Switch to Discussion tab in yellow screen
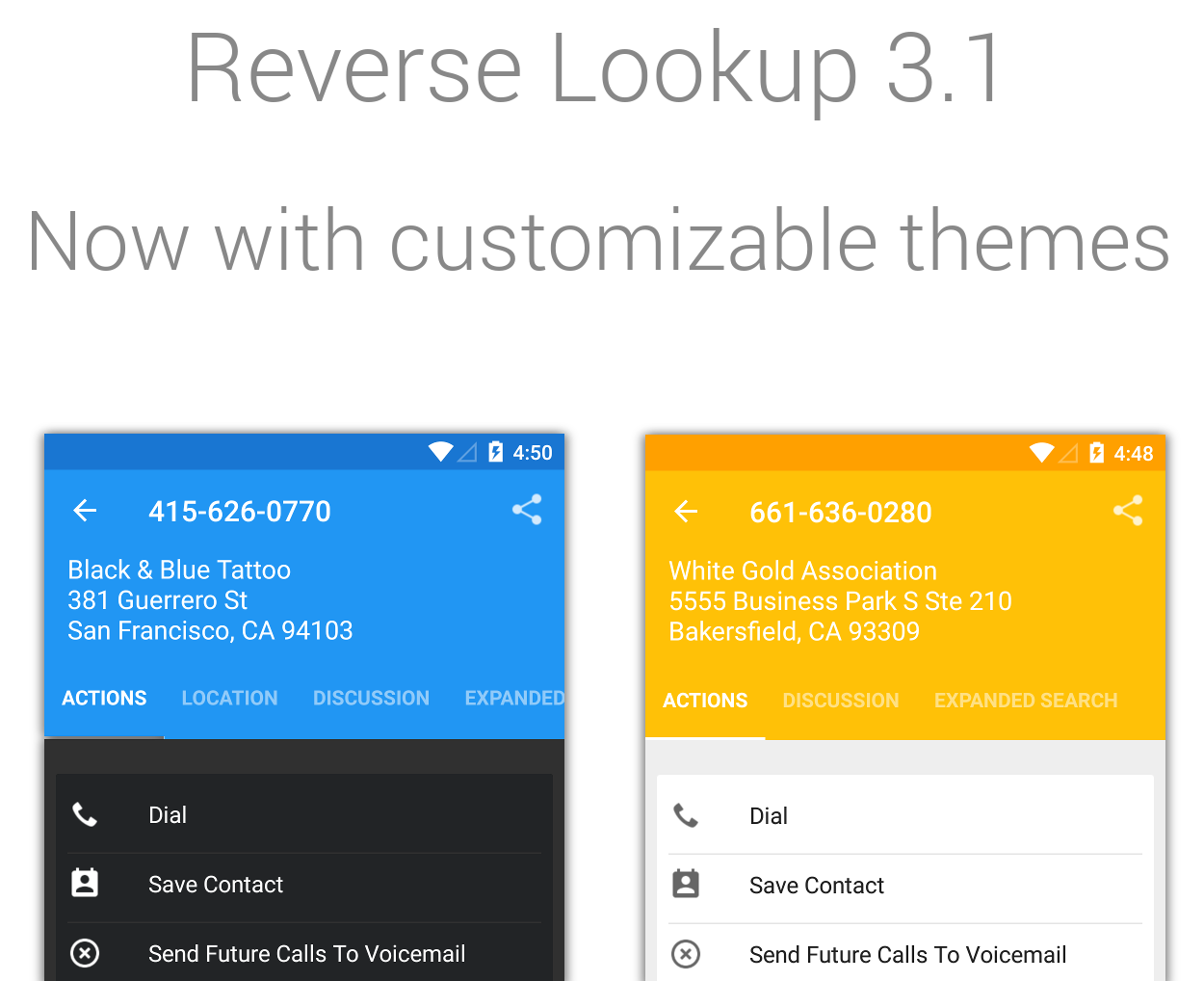 (840, 701)
